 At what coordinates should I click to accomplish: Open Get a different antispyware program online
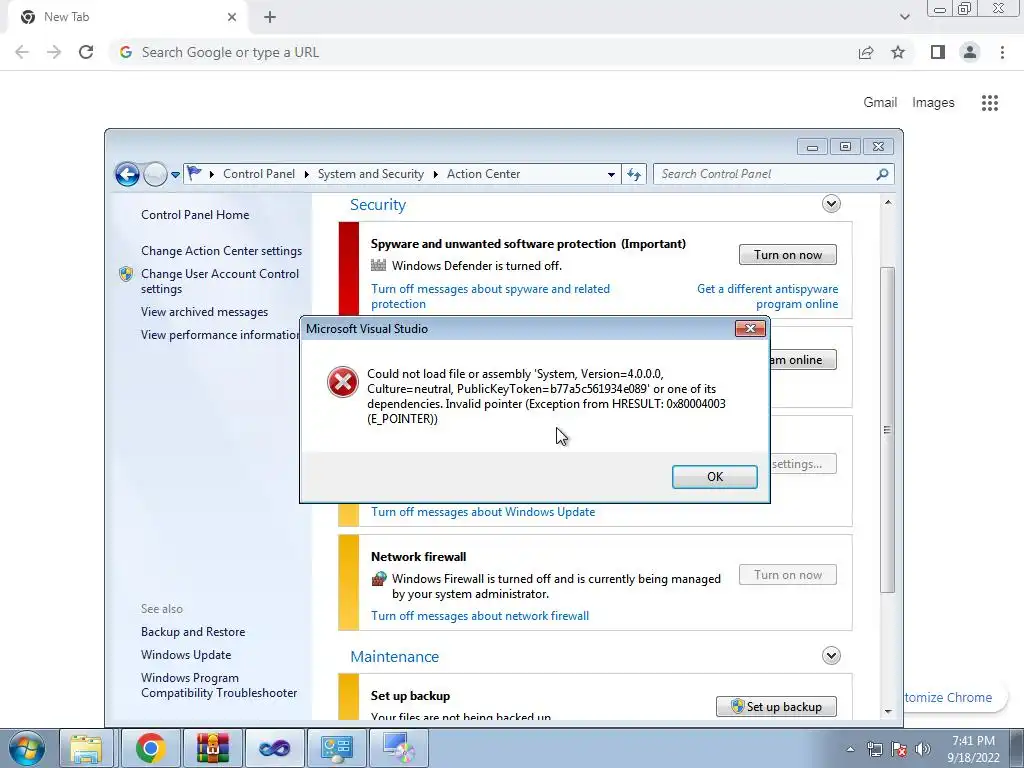tap(767, 296)
